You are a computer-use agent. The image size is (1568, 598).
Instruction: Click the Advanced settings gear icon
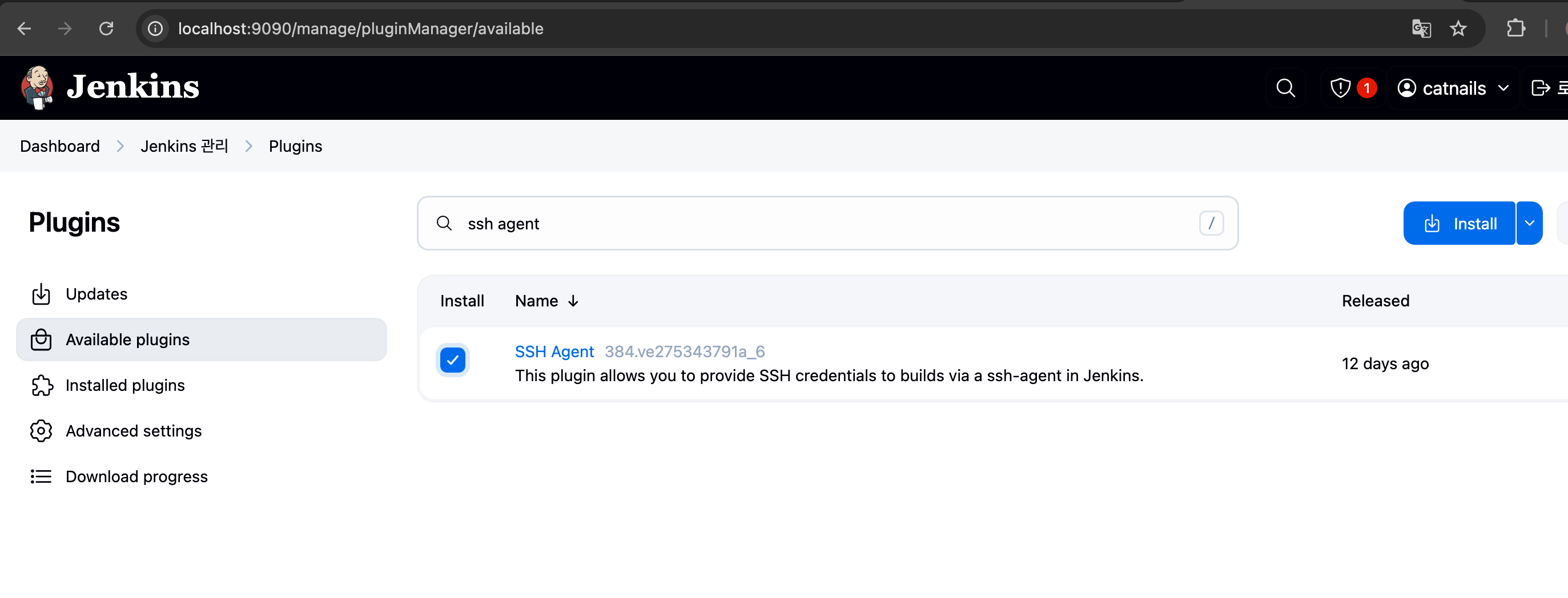41,431
